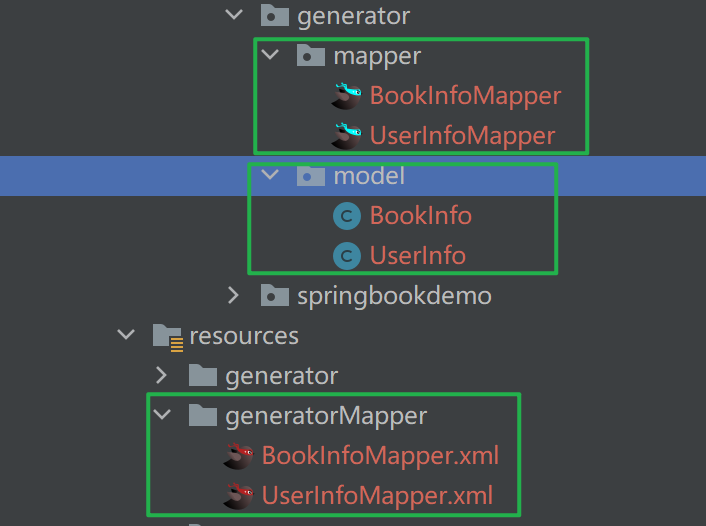
Task: Select the springbookdemo package label
Action: [x=394, y=297]
